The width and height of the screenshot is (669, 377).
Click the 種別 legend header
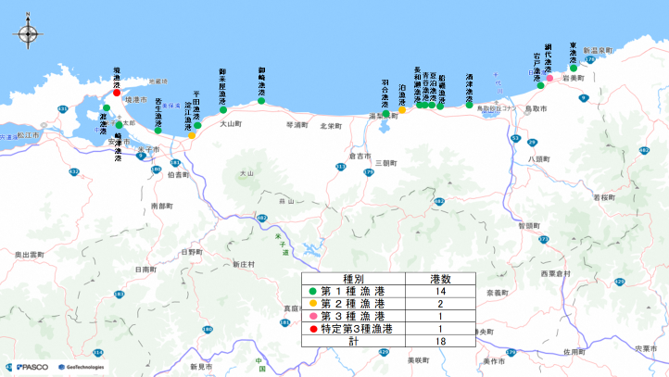(x=353, y=279)
